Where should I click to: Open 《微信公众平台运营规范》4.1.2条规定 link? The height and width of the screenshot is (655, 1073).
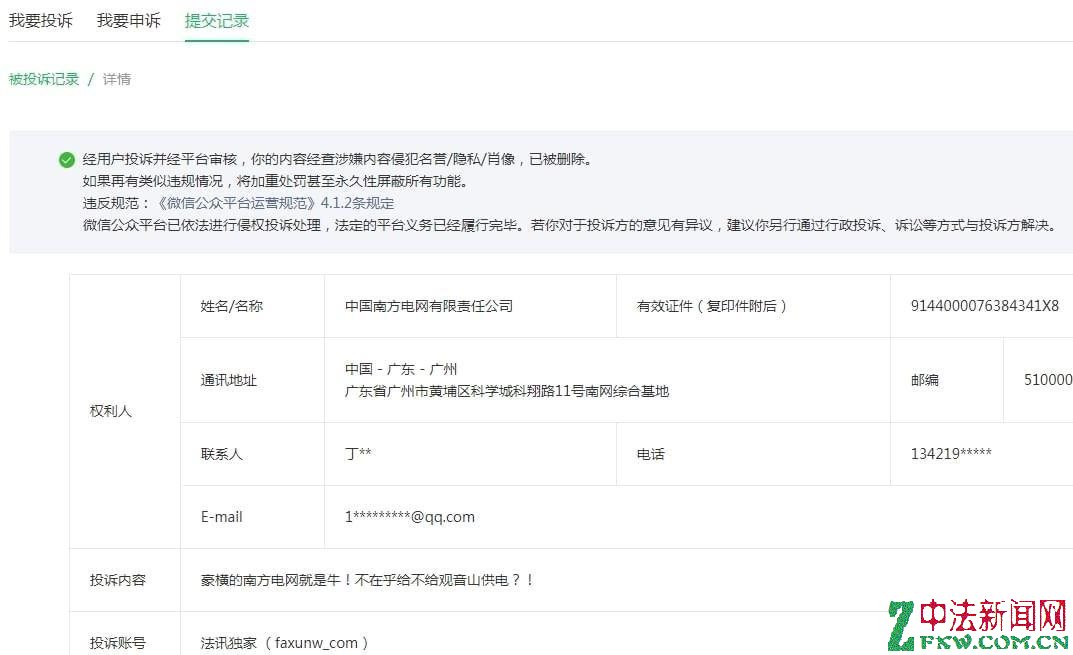tap(275, 203)
